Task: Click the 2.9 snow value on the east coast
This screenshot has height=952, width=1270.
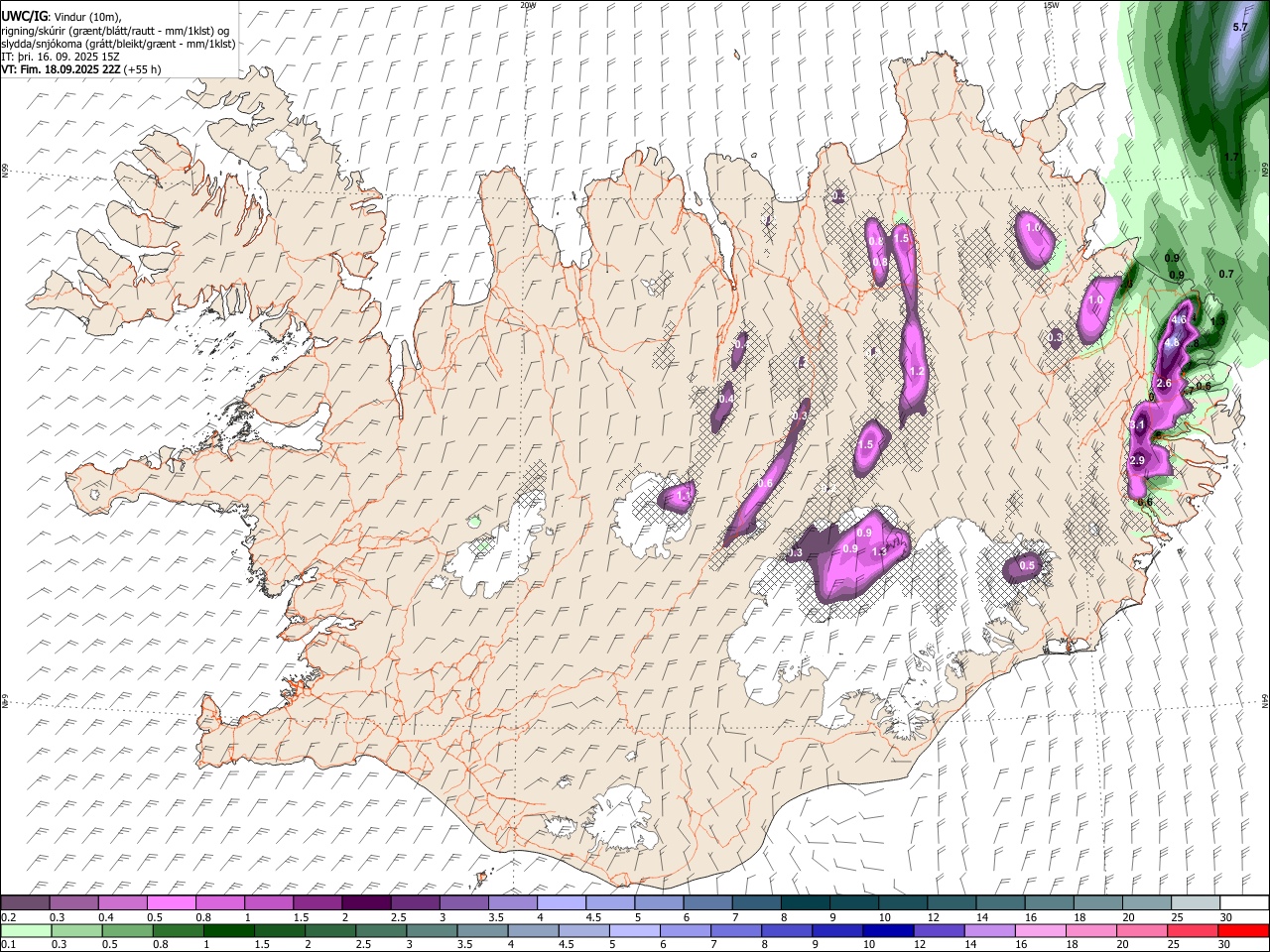Action: [x=1138, y=461]
